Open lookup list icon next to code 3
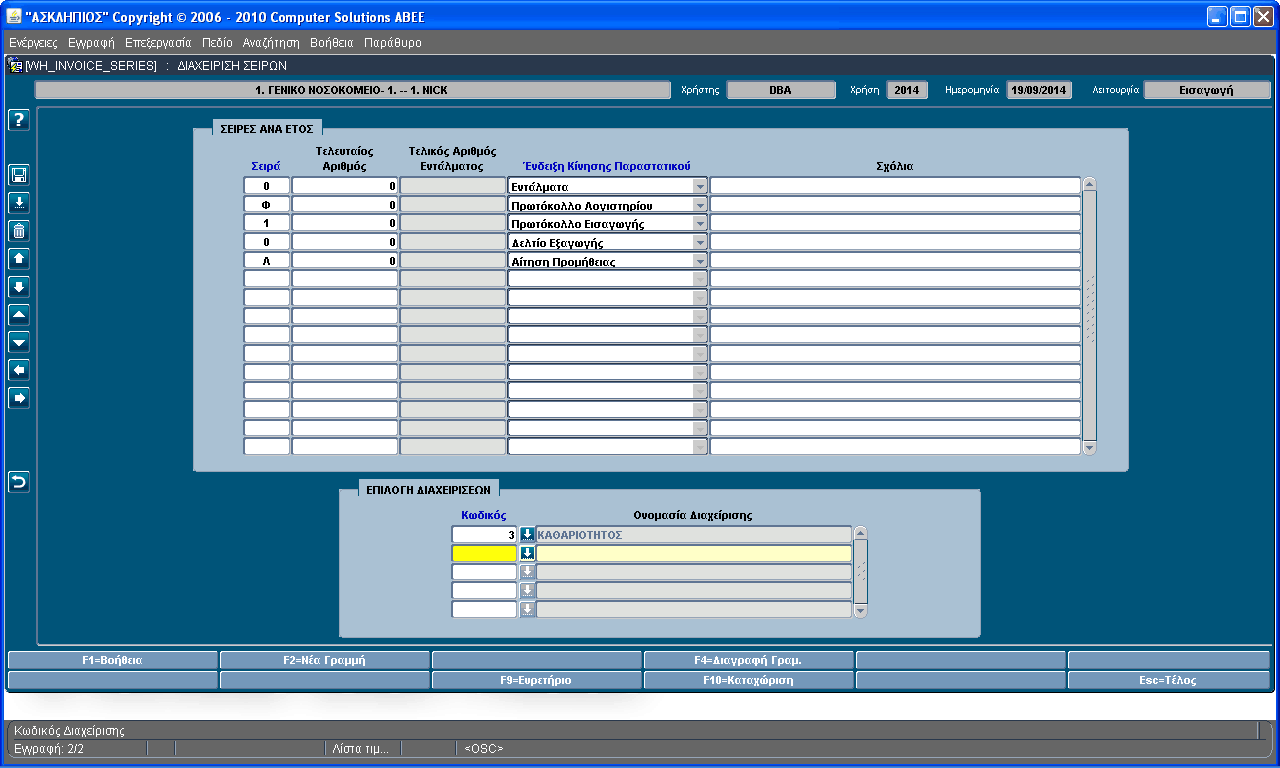Image resolution: width=1280 pixels, height=768 pixels. tap(527, 535)
